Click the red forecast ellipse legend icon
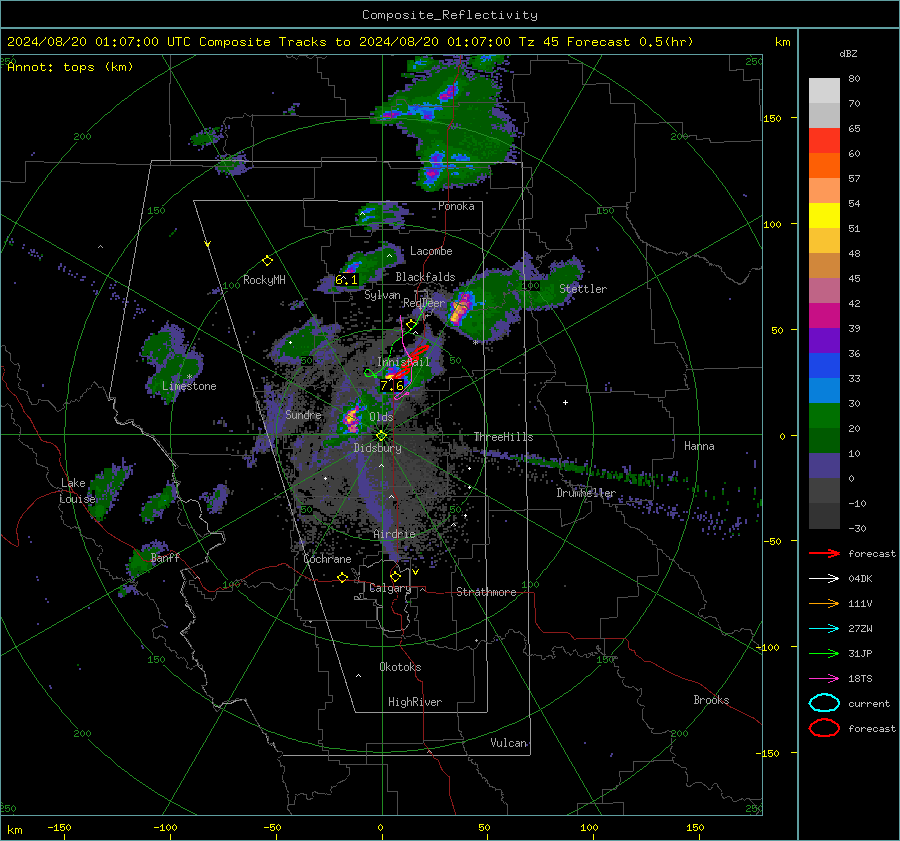 click(x=824, y=728)
